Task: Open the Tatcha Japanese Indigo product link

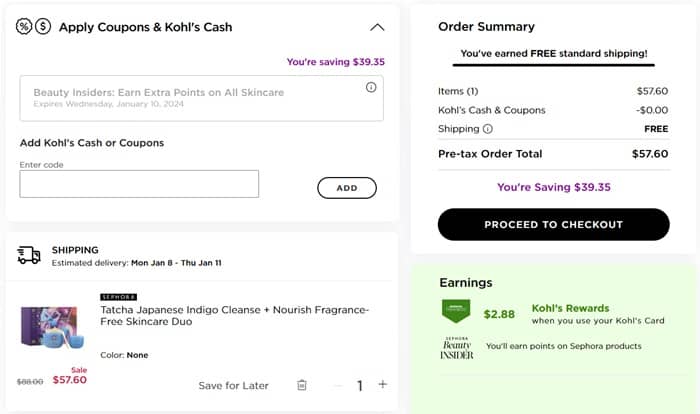Action: (x=235, y=316)
